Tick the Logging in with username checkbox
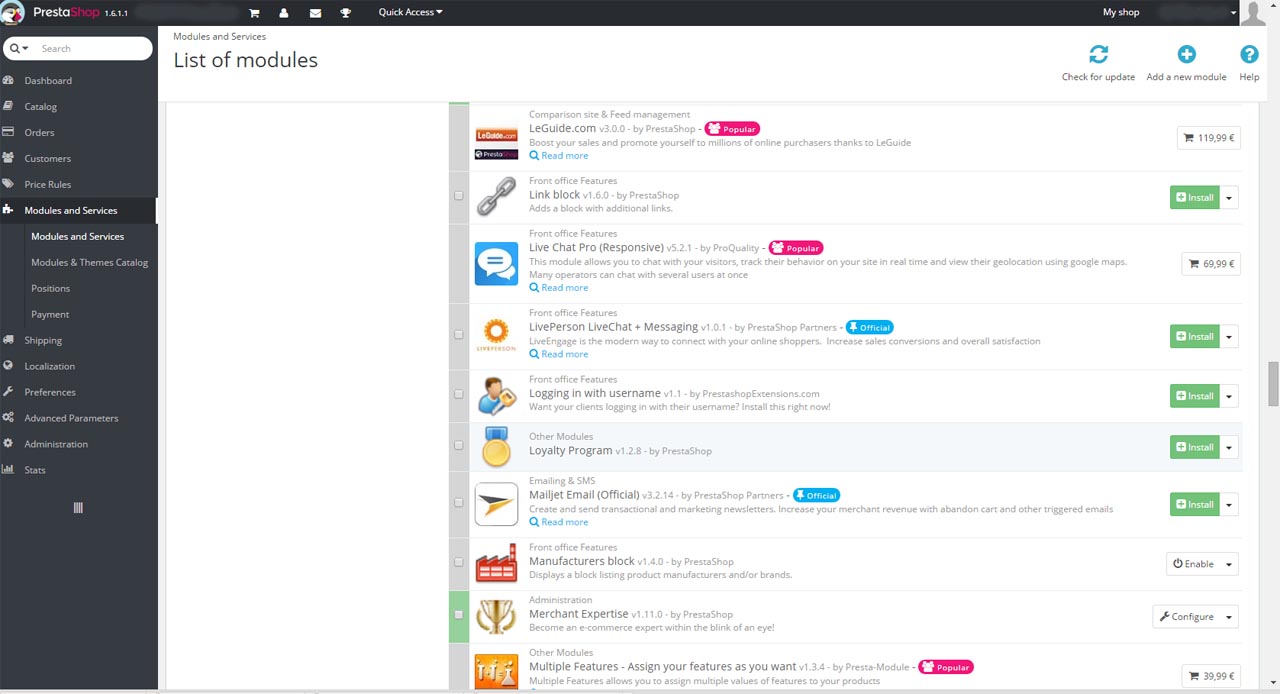 pos(459,394)
